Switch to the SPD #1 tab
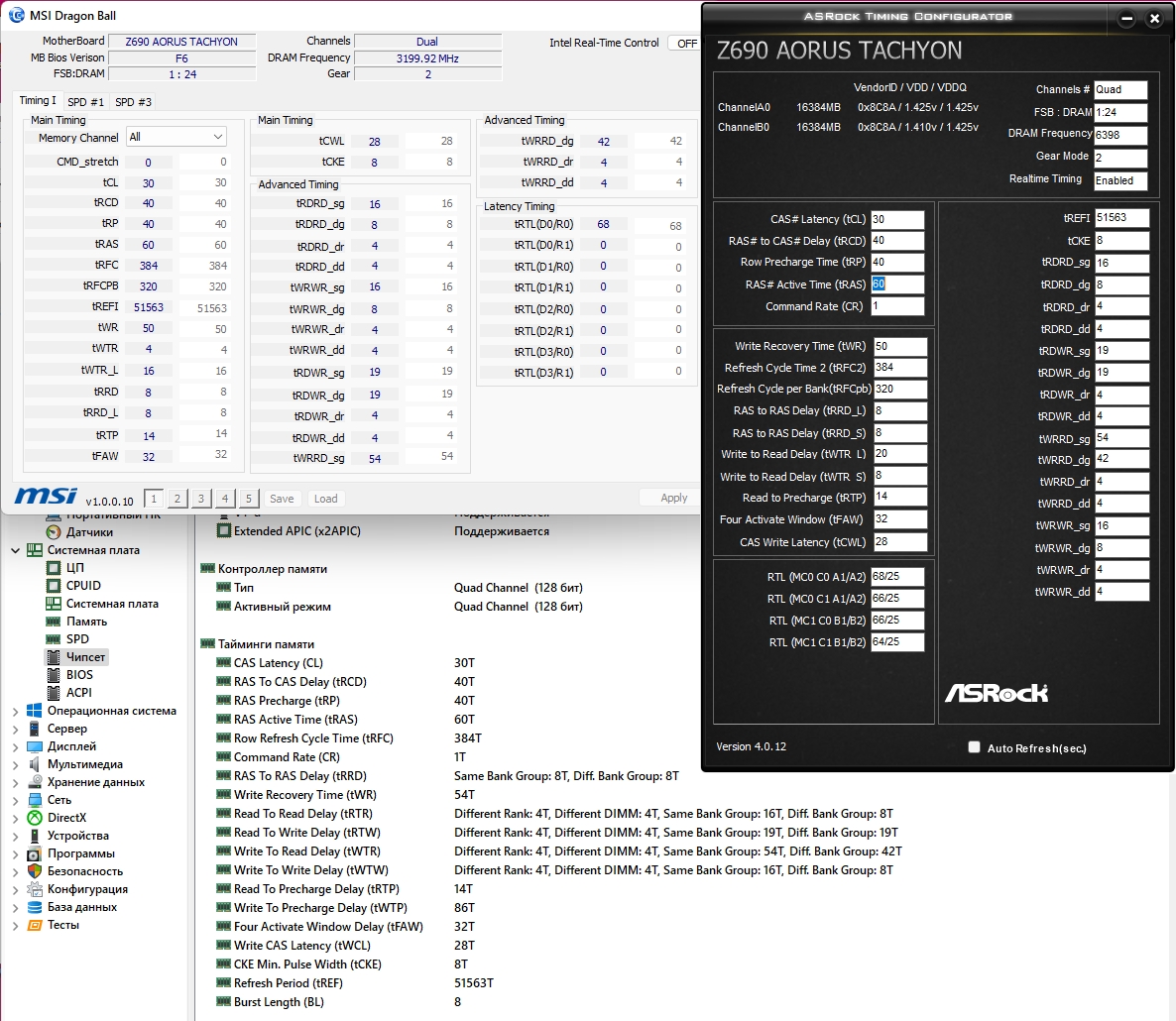The height and width of the screenshot is (1021, 1176). click(x=85, y=102)
